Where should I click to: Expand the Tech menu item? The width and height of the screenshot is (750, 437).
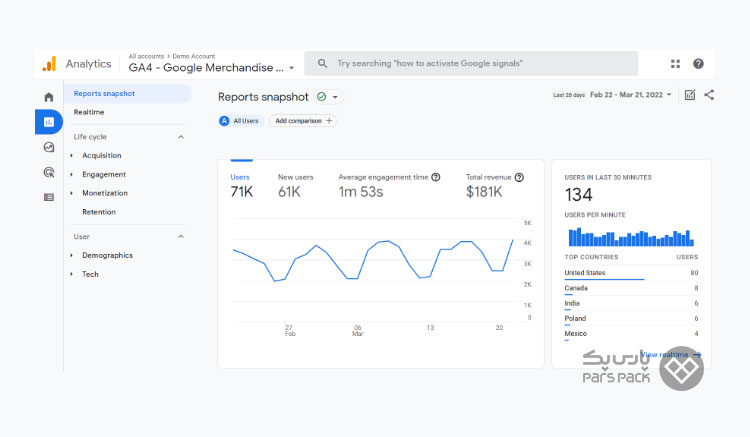pyautogui.click(x=72, y=274)
